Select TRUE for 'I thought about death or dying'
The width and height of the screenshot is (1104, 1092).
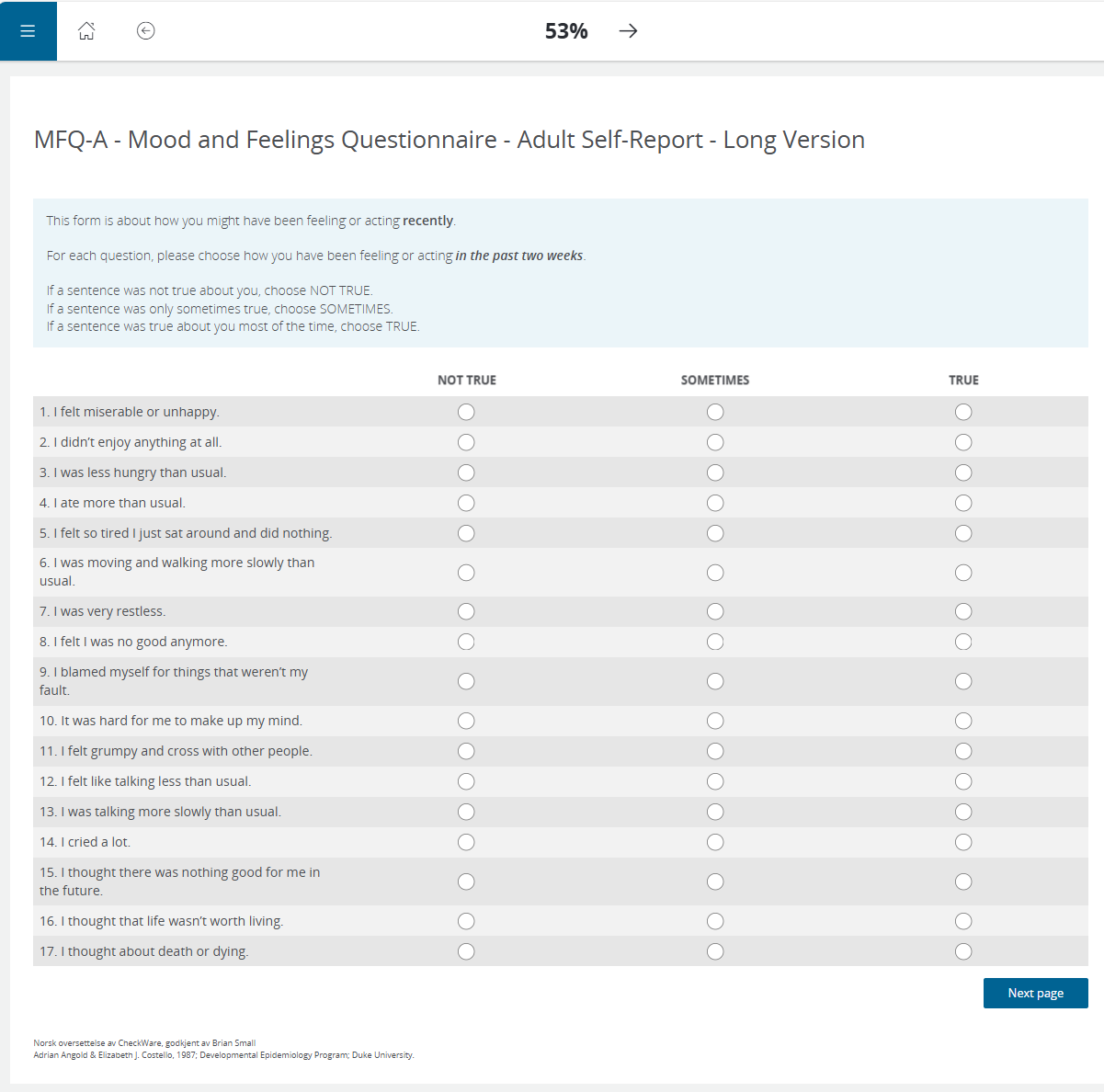click(962, 951)
